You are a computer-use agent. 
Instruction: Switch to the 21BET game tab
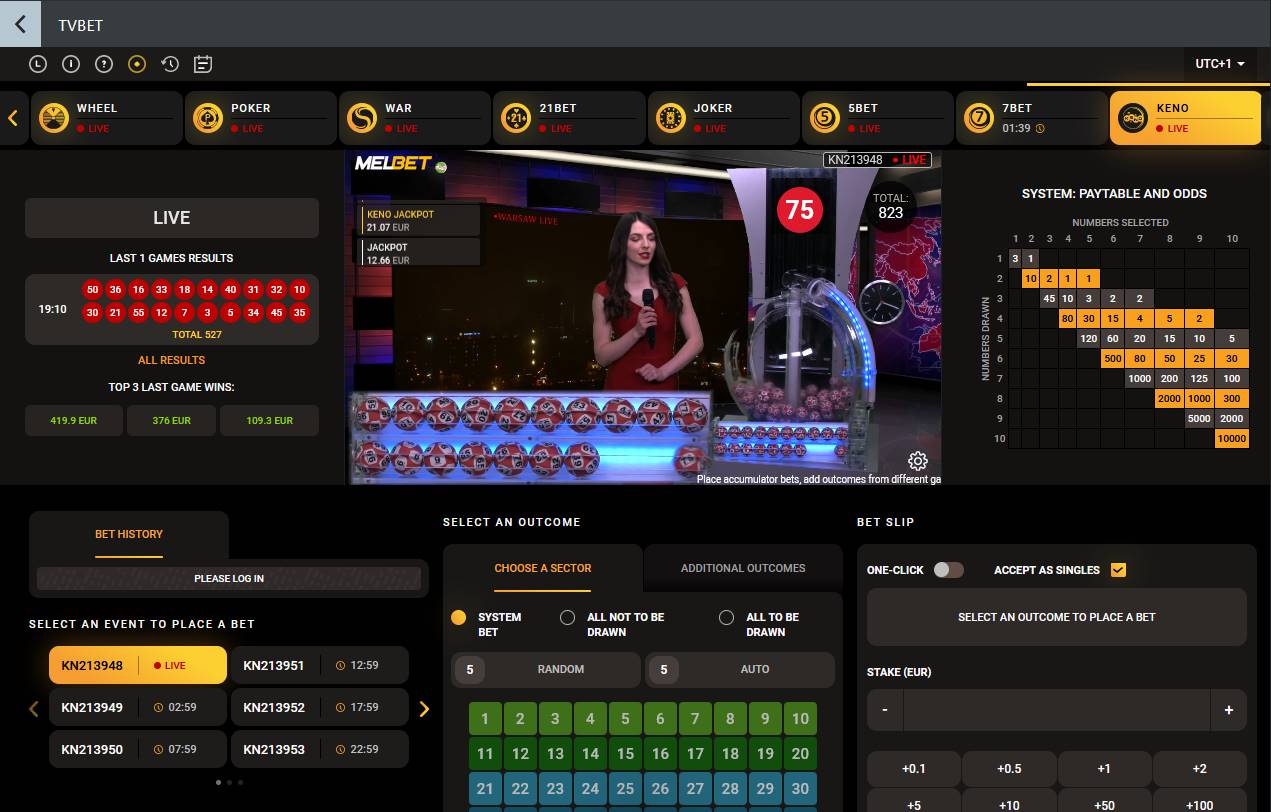(x=570, y=118)
